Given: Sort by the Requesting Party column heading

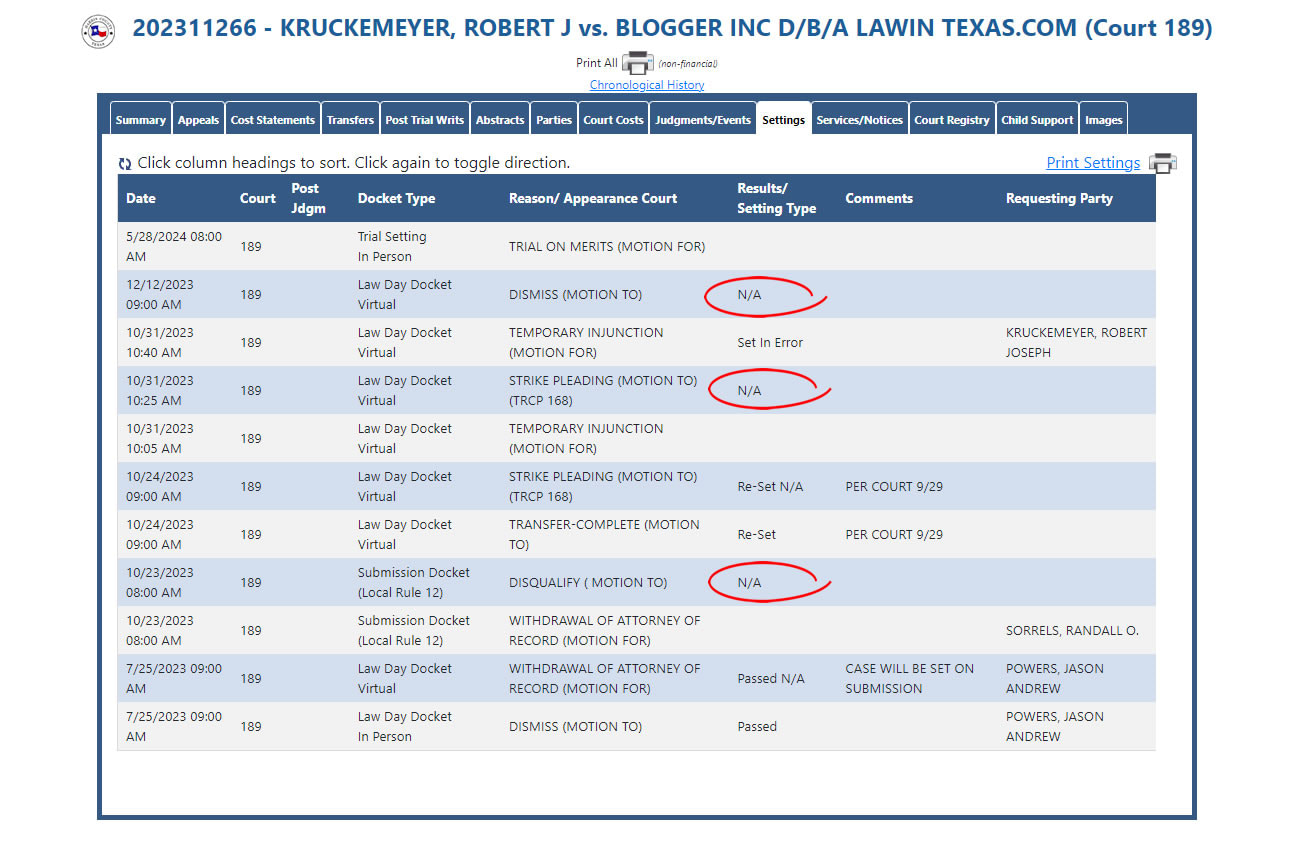Looking at the screenshot, I should click(1059, 198).
